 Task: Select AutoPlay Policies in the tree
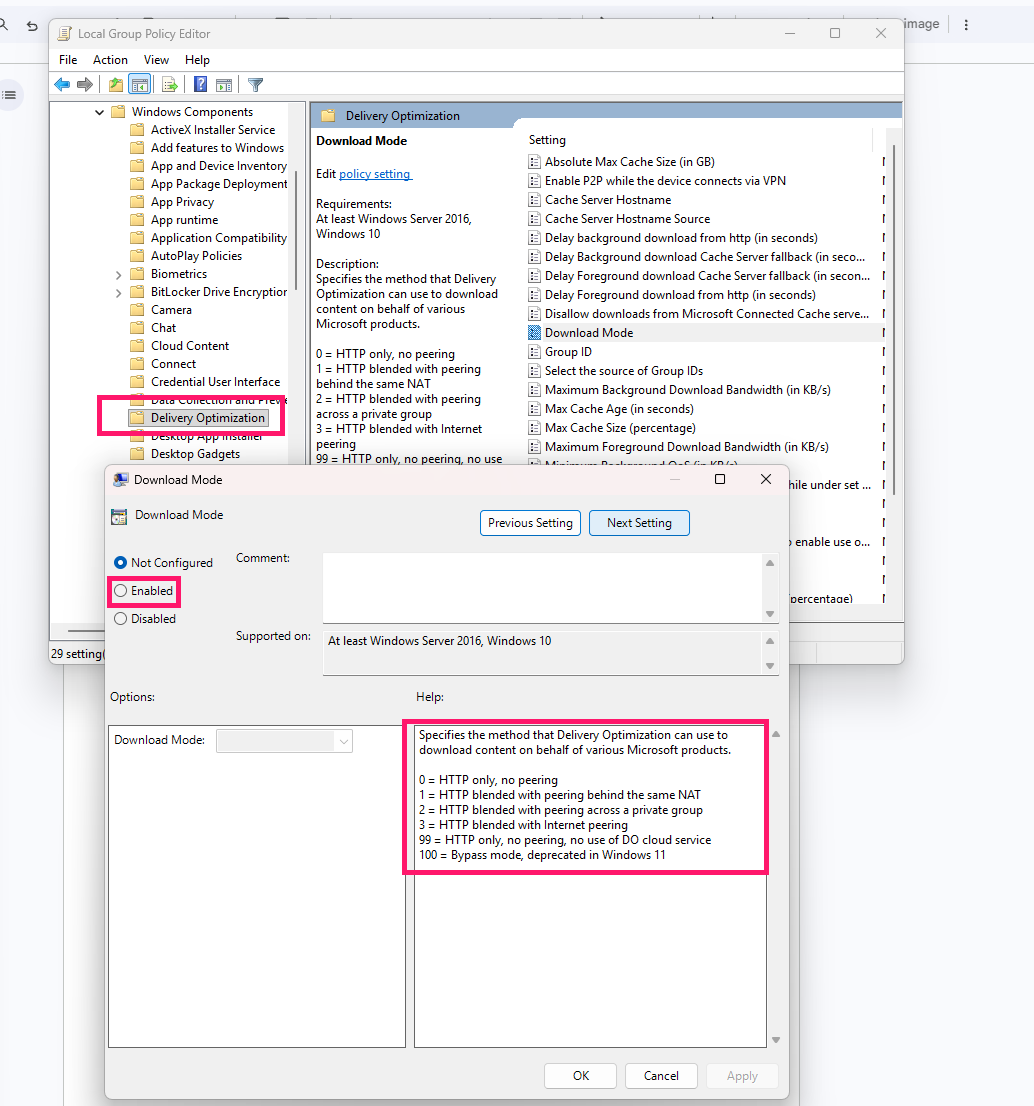(x=196, y=255)
